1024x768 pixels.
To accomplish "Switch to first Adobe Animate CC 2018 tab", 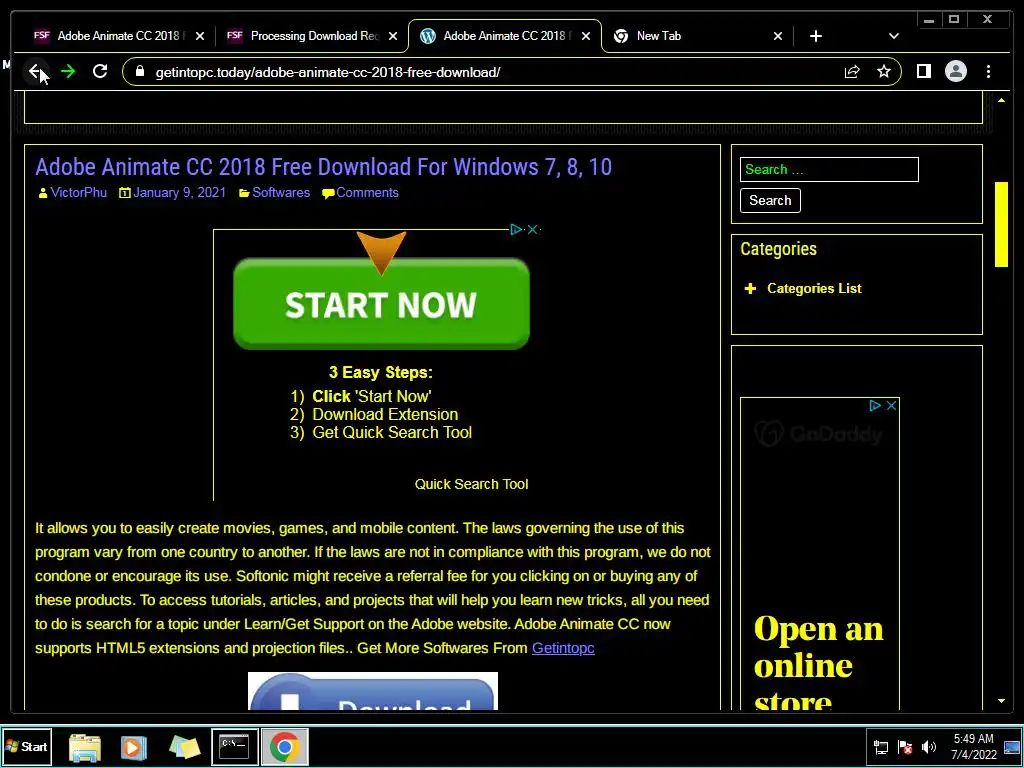I will coord(117,36).
